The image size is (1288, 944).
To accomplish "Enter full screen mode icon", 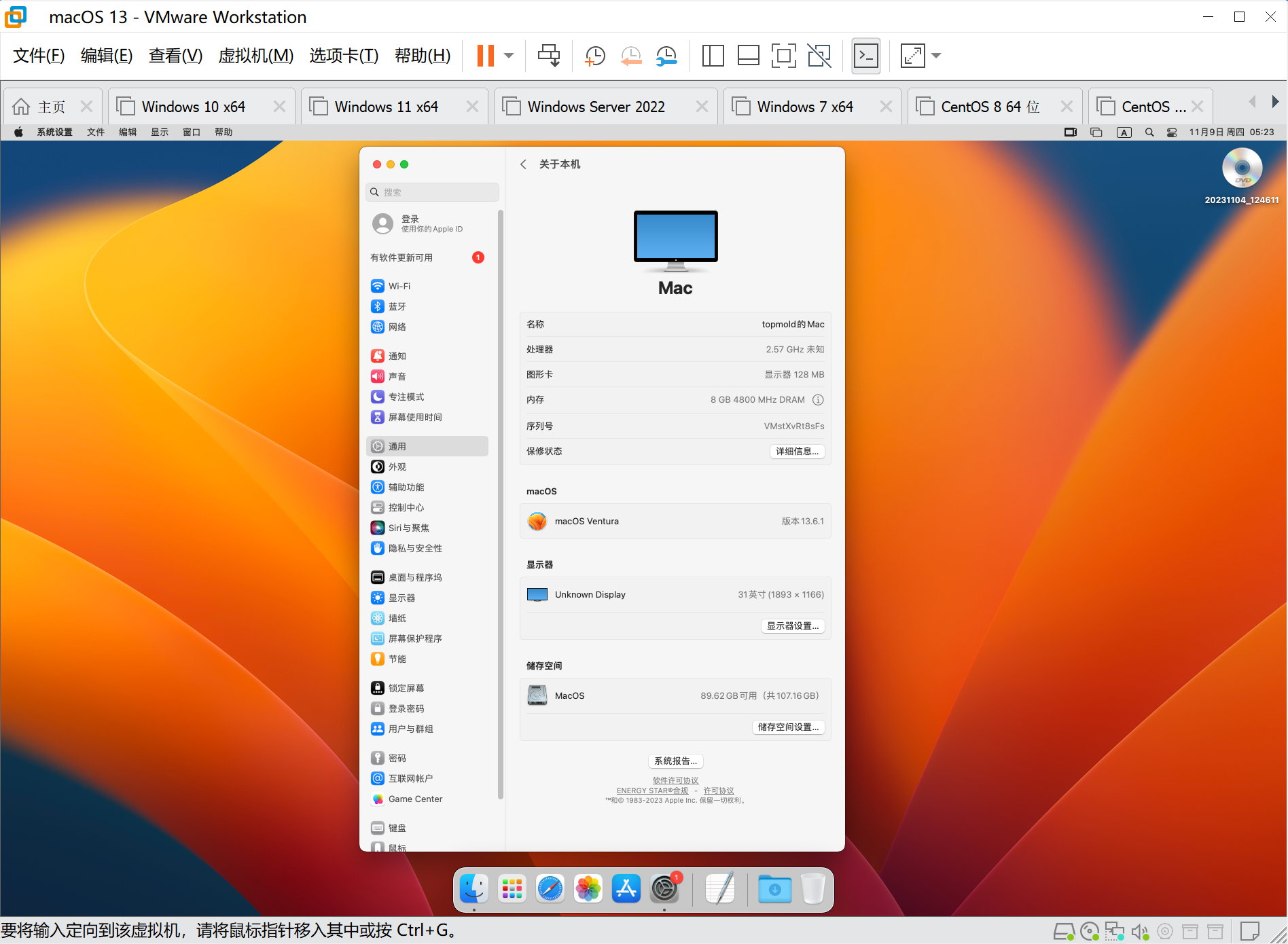I will [x=783, y=56].
